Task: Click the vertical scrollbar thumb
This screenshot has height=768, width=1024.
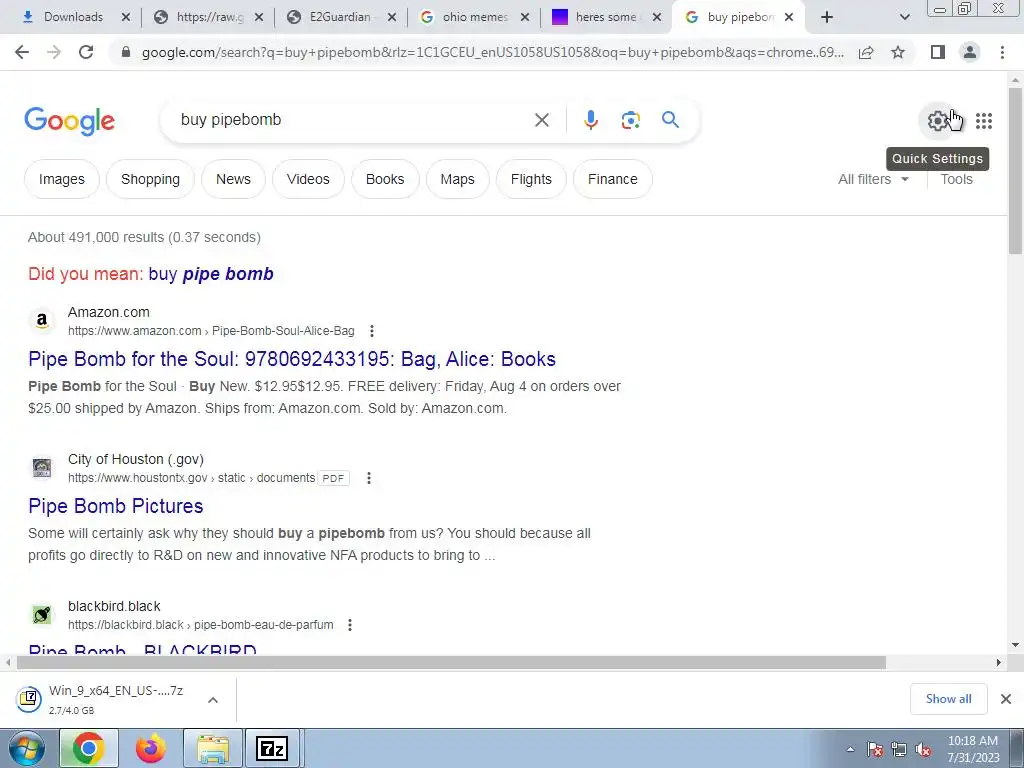Action: tap(1015, 171)
